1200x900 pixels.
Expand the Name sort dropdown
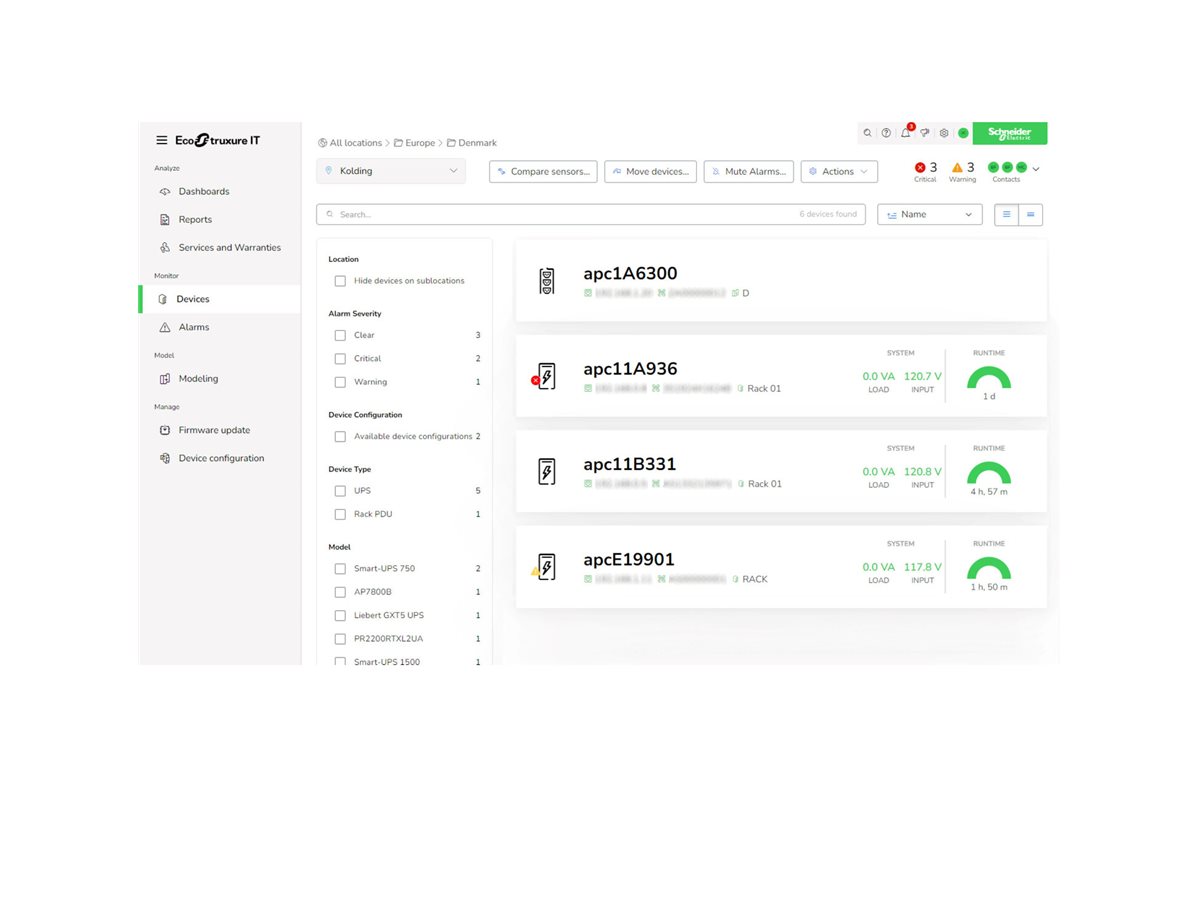928,214
